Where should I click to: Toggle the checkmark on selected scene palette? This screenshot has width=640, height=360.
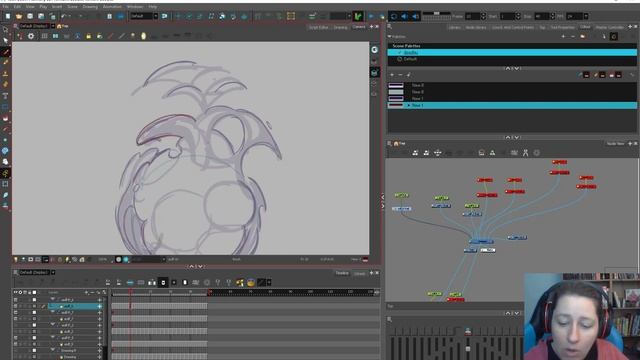[400, 53]
